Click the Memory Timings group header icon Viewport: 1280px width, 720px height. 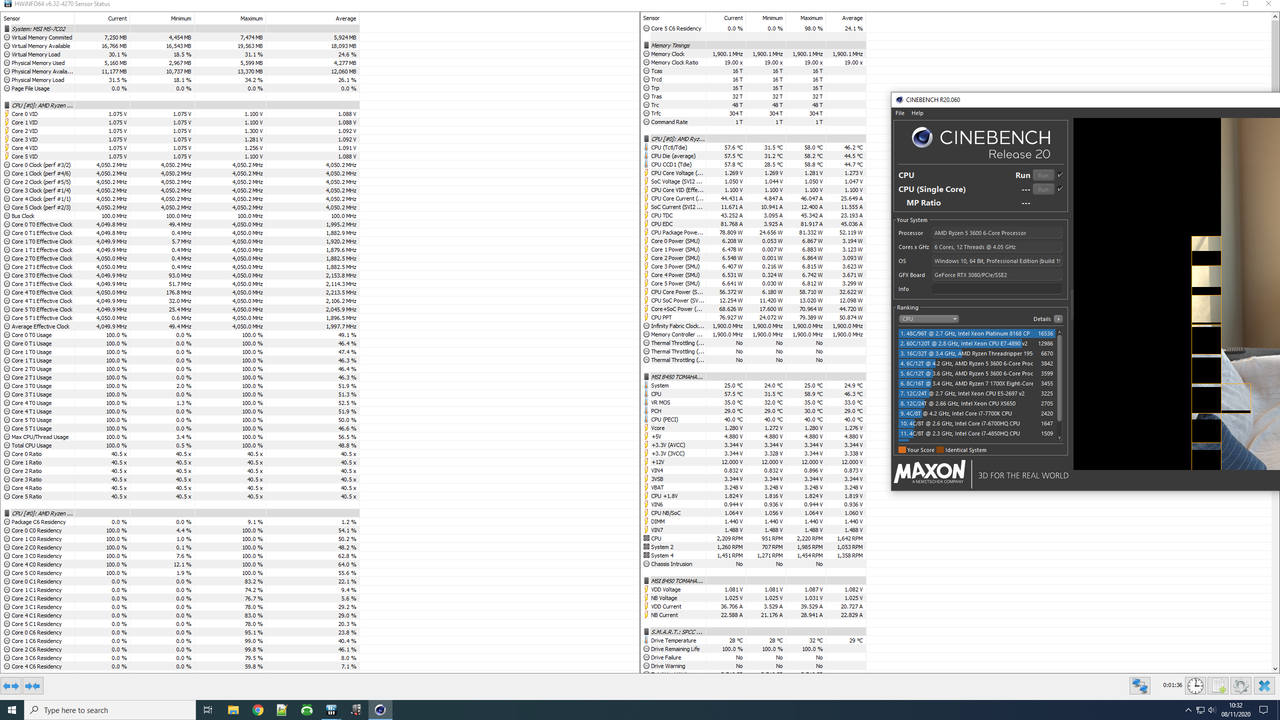(647, 46)
